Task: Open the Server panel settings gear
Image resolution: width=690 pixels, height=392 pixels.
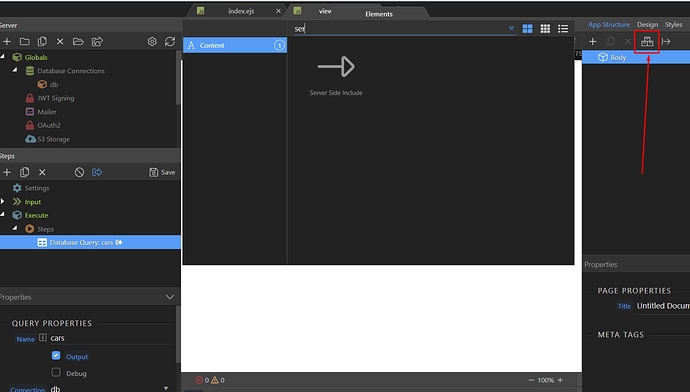Action: pyautogui.click(x=152, y=41)
